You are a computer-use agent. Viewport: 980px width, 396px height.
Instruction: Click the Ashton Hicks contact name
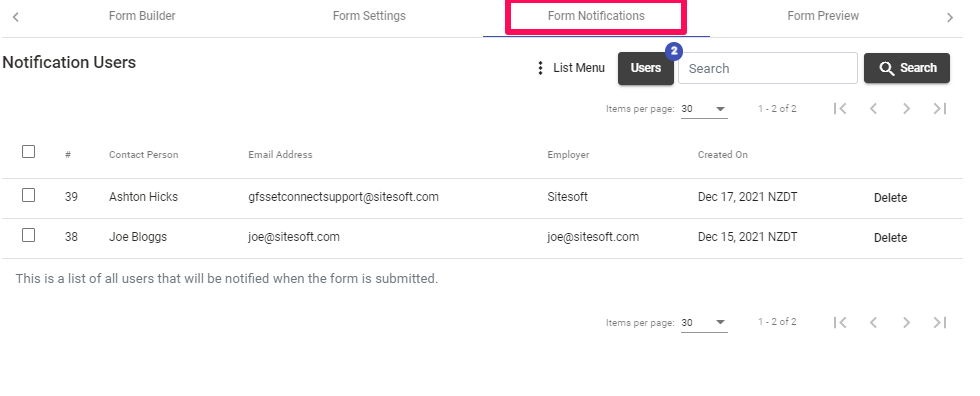pos(143,197)
